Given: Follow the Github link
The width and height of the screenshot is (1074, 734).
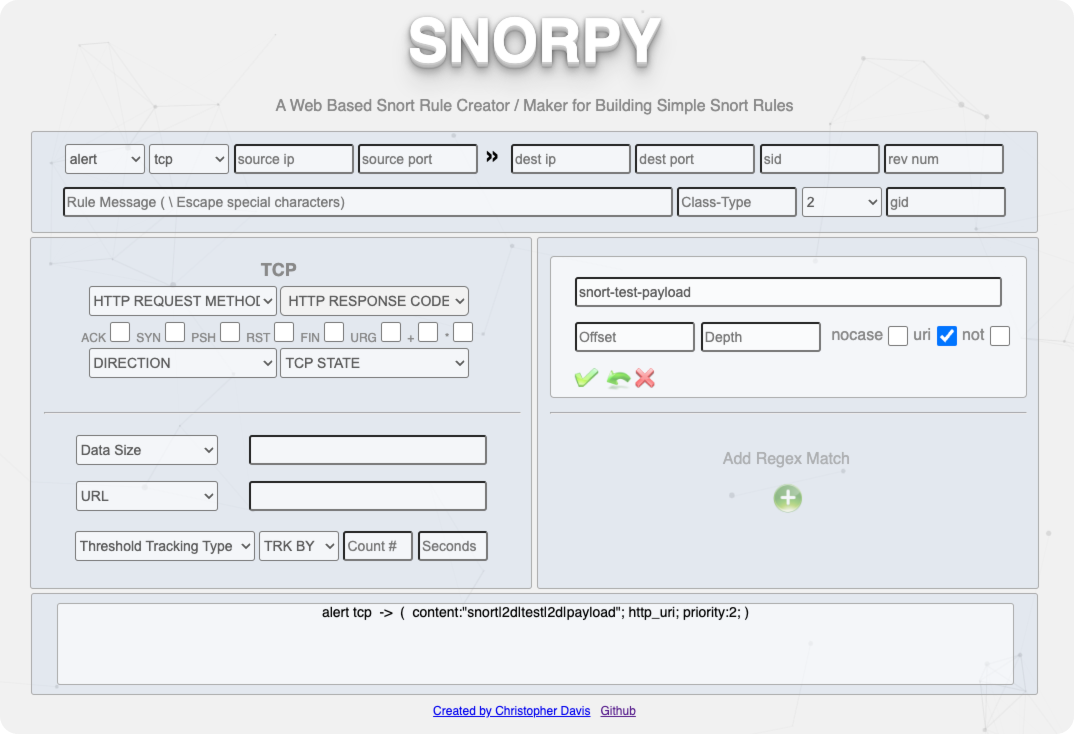Looking at the screenshot, I should click(x=618, y=711).
